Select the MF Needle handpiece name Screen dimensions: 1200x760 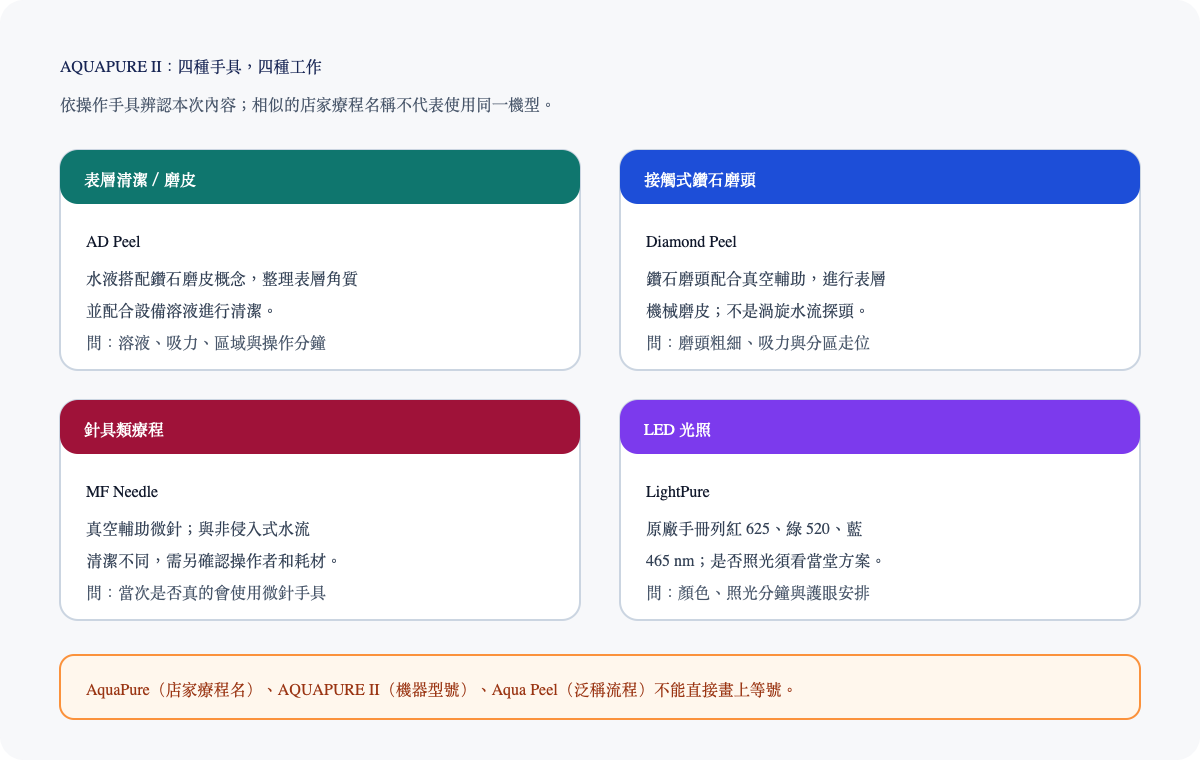tap(122, 492)
